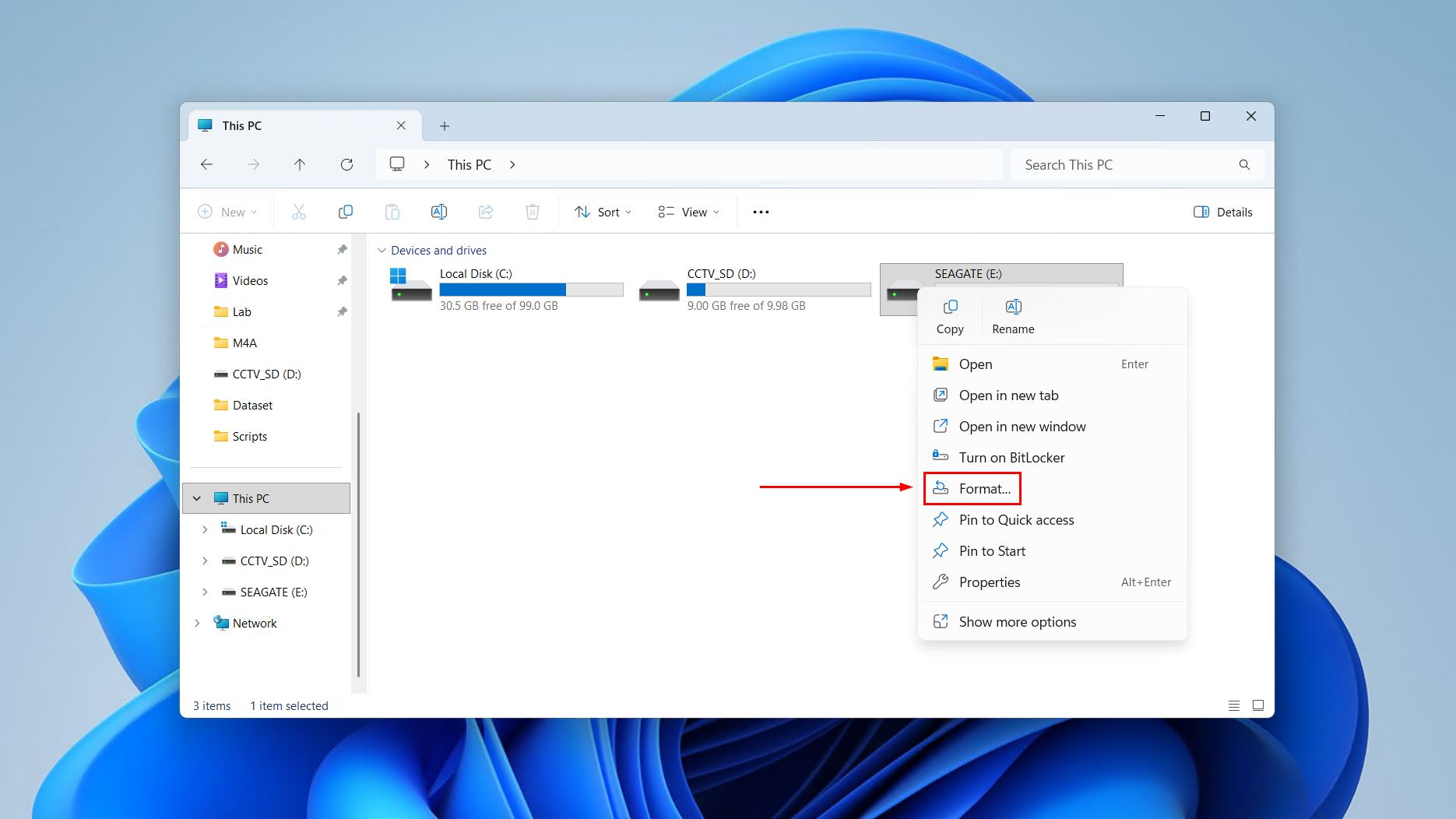Click the PC monitor icon in address bar
1456x819 pixels.
[x=397, y=164]
